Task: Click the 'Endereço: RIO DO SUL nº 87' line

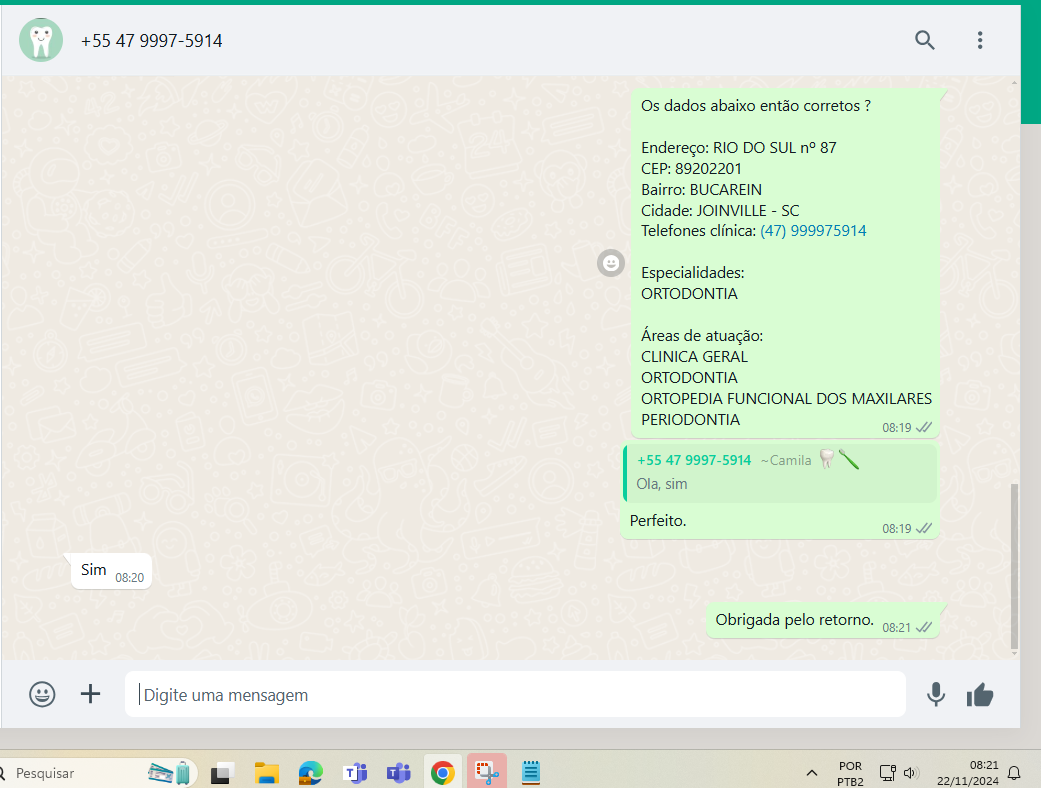Action: coord(738,147)
